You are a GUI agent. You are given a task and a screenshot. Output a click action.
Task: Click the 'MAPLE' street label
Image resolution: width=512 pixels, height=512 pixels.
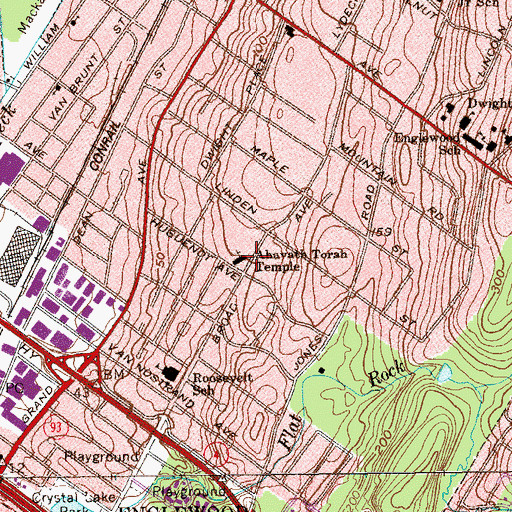269,160
